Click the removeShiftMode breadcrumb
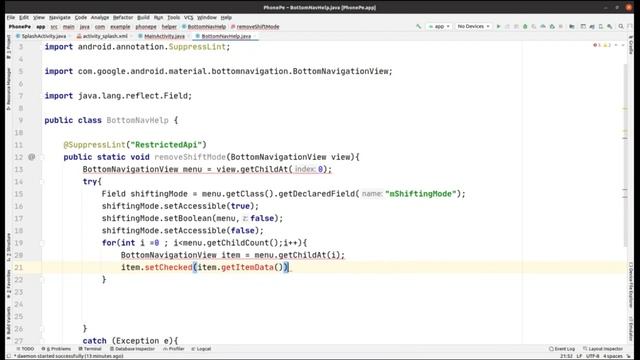Image resolution: width=640 pixels, height=360 pixels. pyautogui.click(x=255, y=27)
